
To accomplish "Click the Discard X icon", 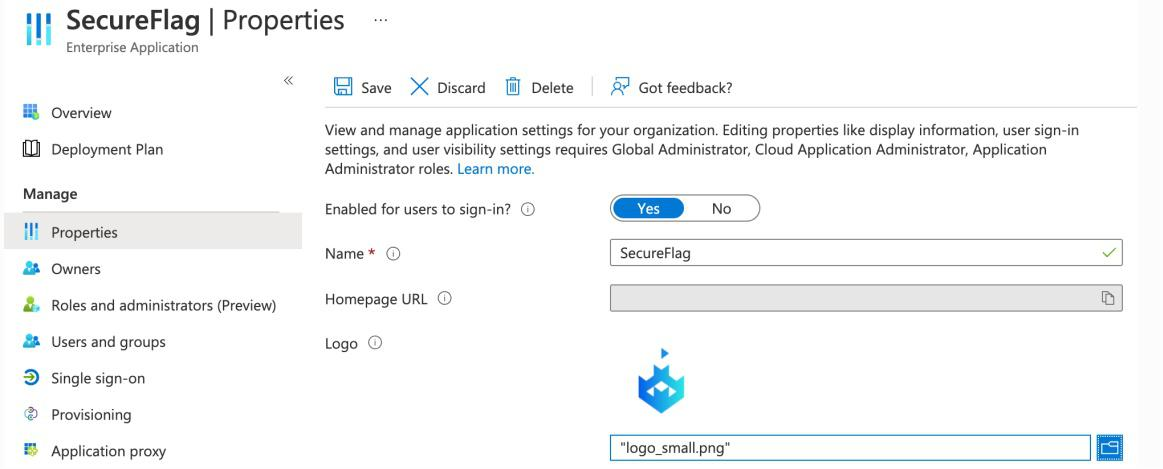I will coord(419,87).
